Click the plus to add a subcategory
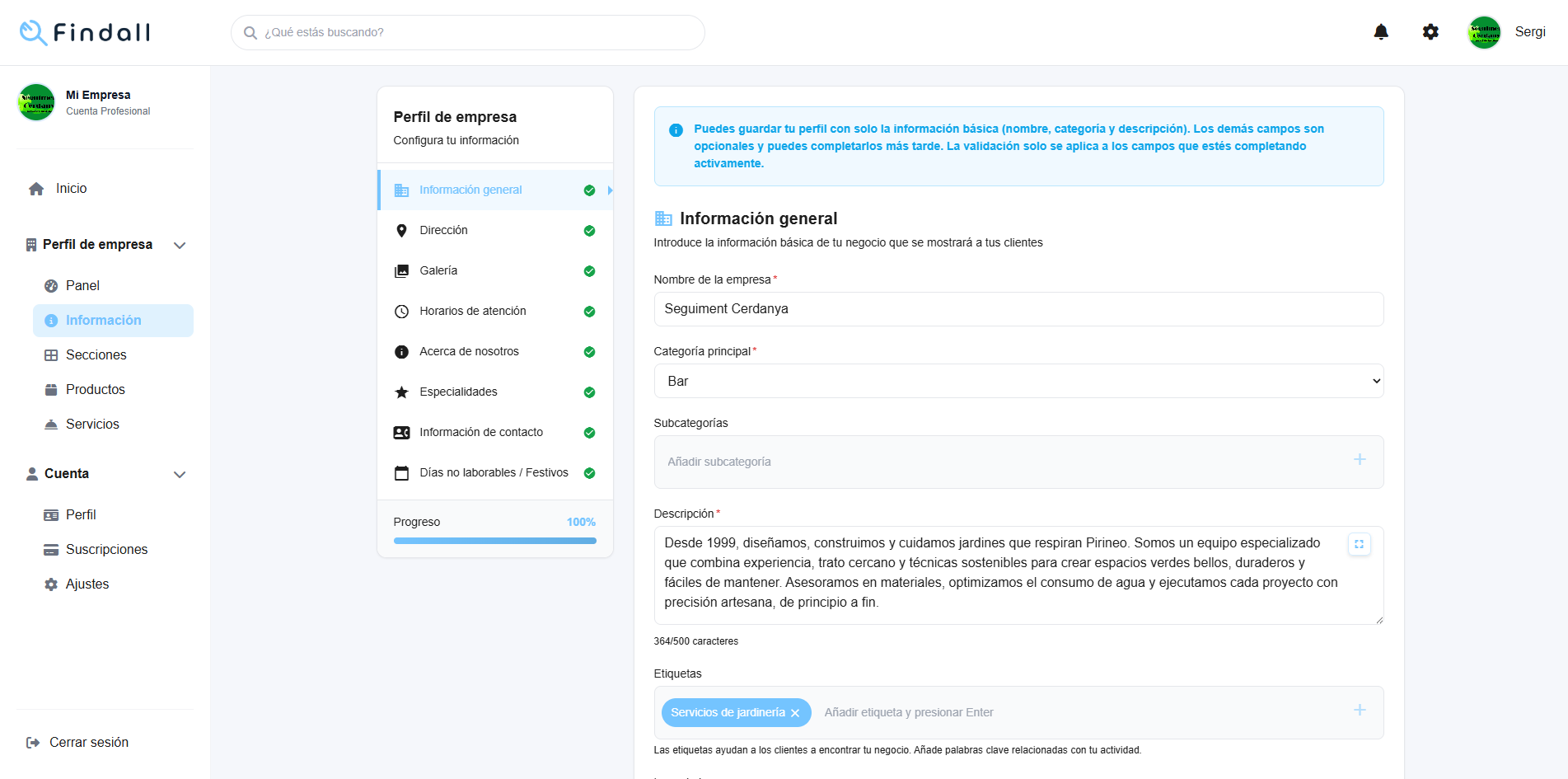The height and width of the screenshot is (779, 1568). coord(1360,459)
